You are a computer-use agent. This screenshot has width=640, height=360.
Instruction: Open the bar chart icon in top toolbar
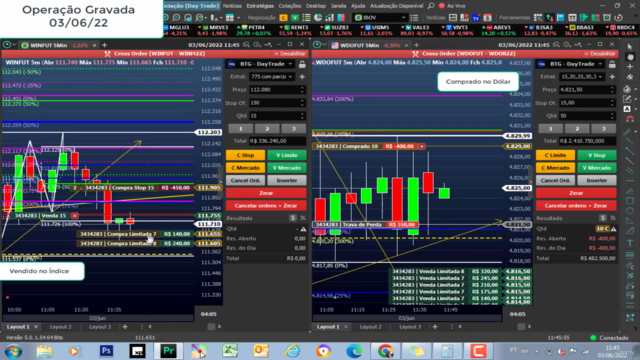tap(329, 18)
